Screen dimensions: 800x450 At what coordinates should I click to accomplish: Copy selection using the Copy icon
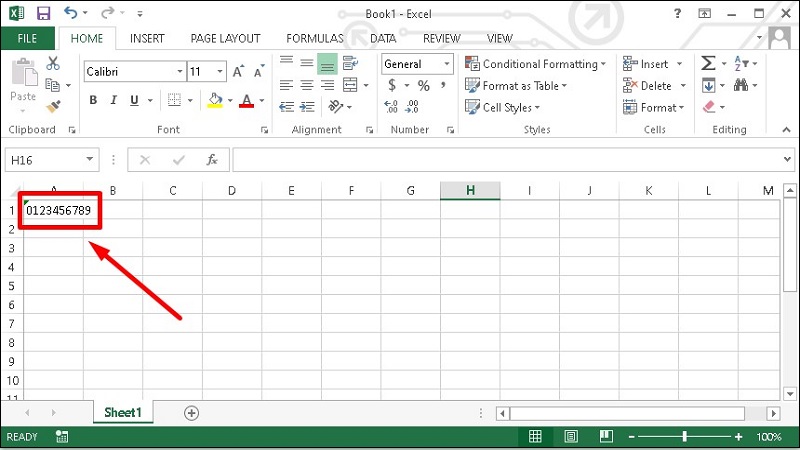pos(53,85)
